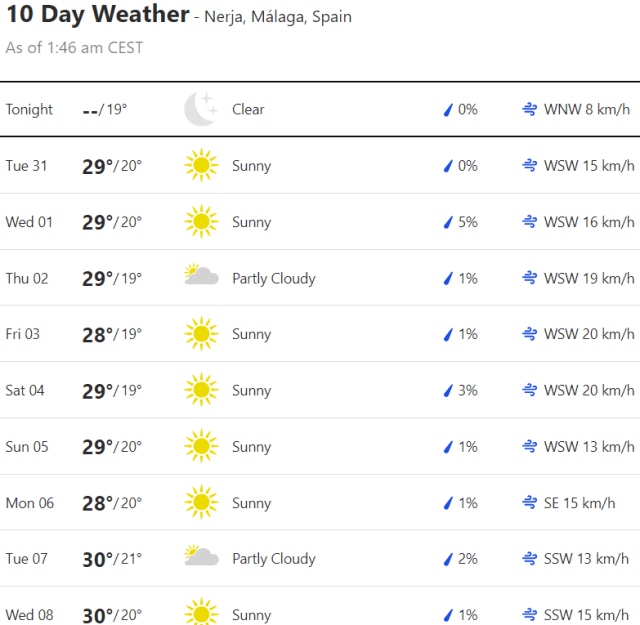640x625 pixels.
Task: Expand the Tonight forecast row
Action: [x=320, y=110]
